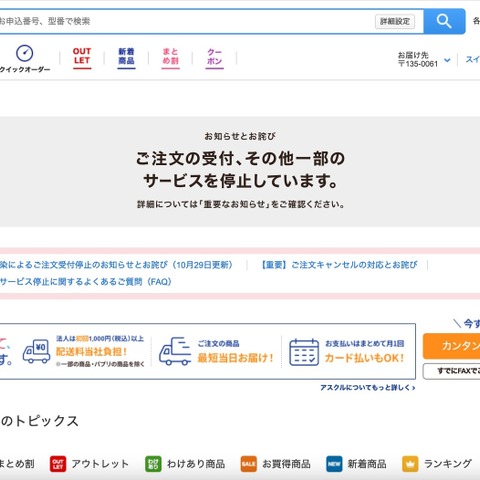Open アスクルについてもっと詳しく link
The image size is (480, 480).
pos(368,388)
